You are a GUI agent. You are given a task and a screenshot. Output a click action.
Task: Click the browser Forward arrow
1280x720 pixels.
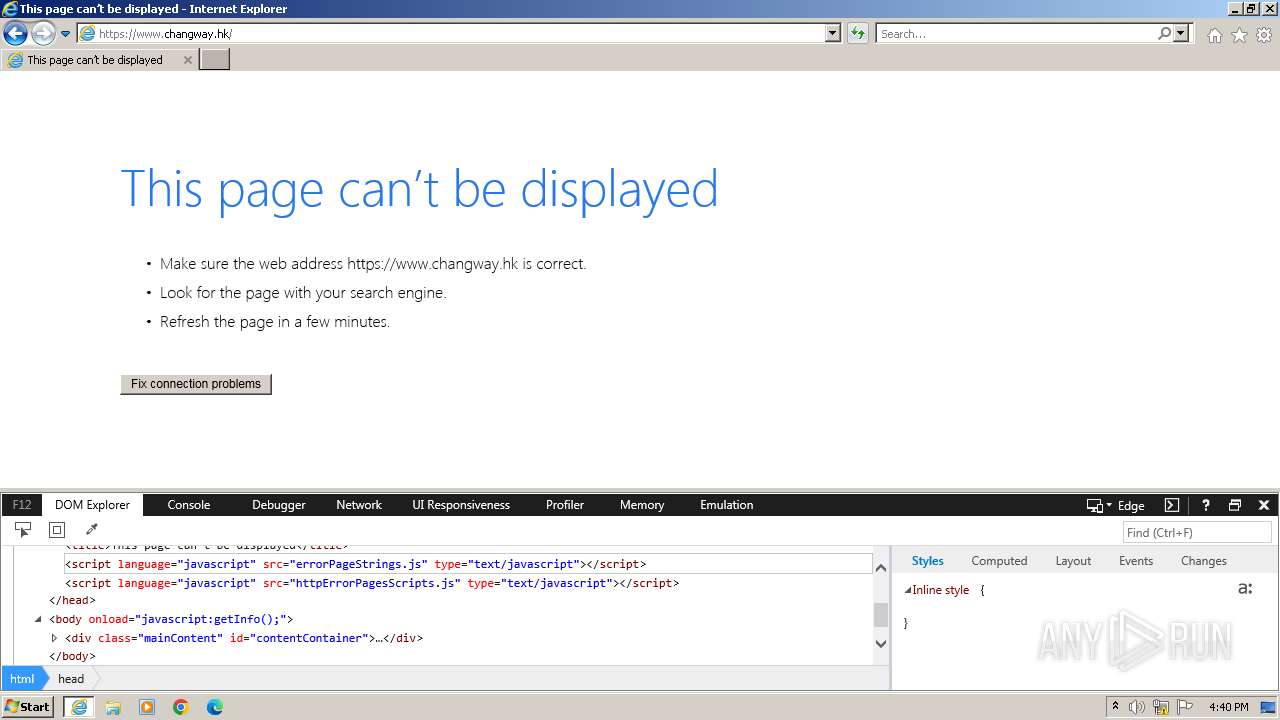coord(43,33)
